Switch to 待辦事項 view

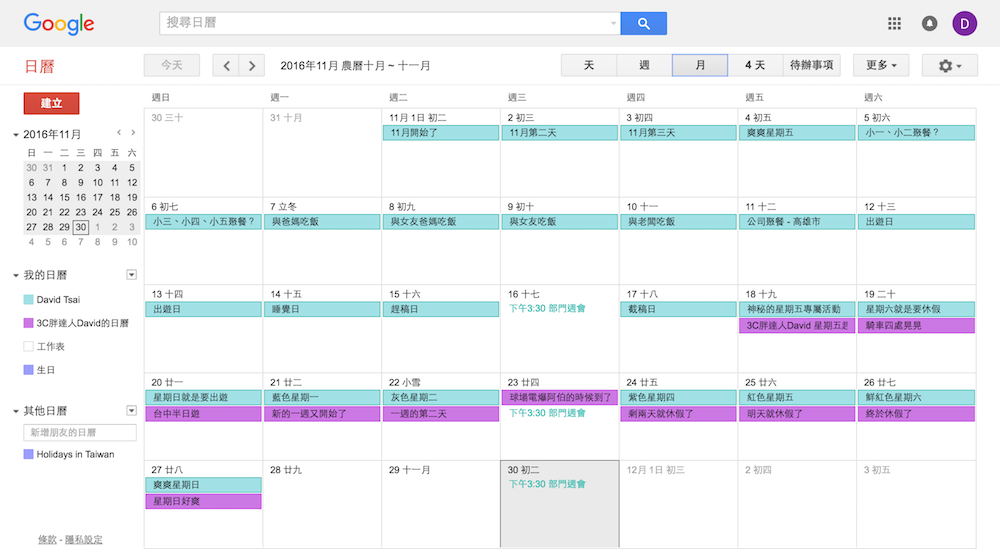tap(811, 66)
